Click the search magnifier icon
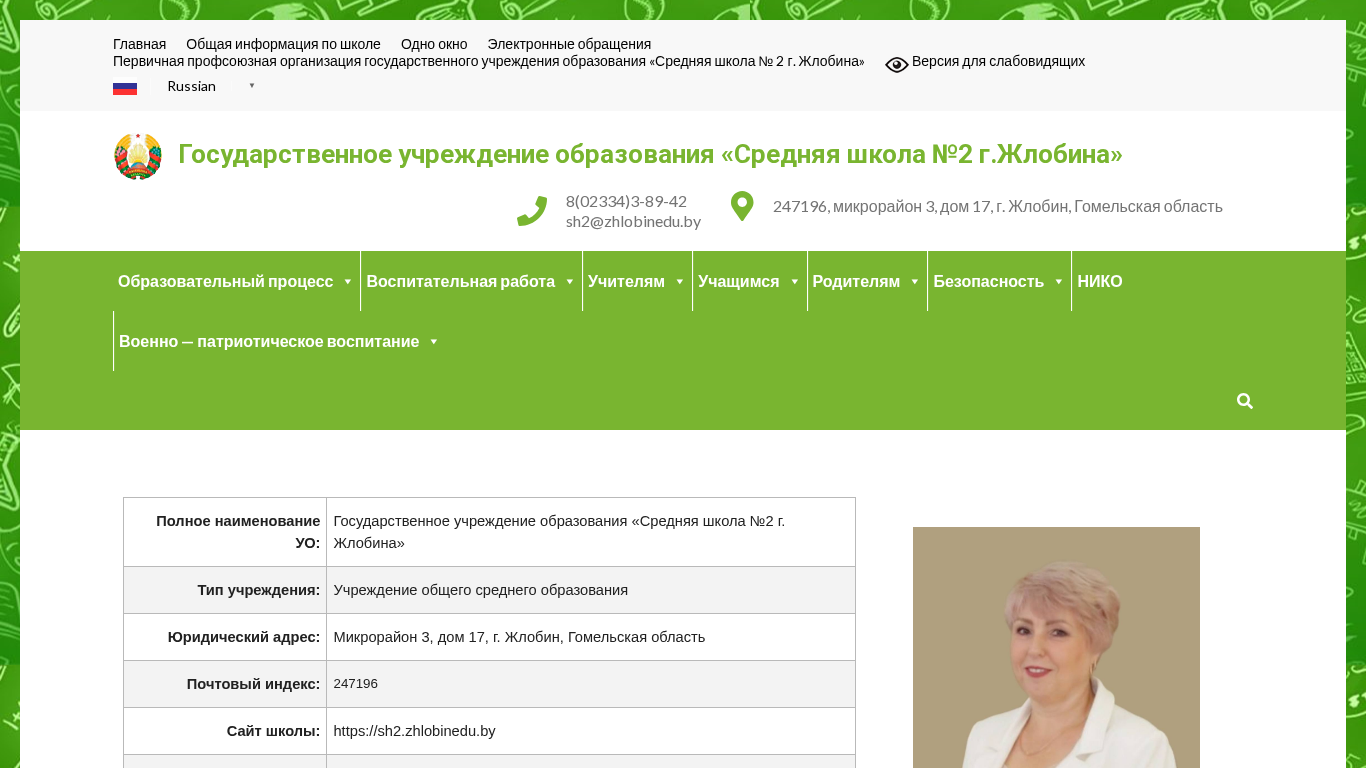Image resolution: width=1366 pixels, height=768 pixels. pyautogui.click(x=1244, y=401)
